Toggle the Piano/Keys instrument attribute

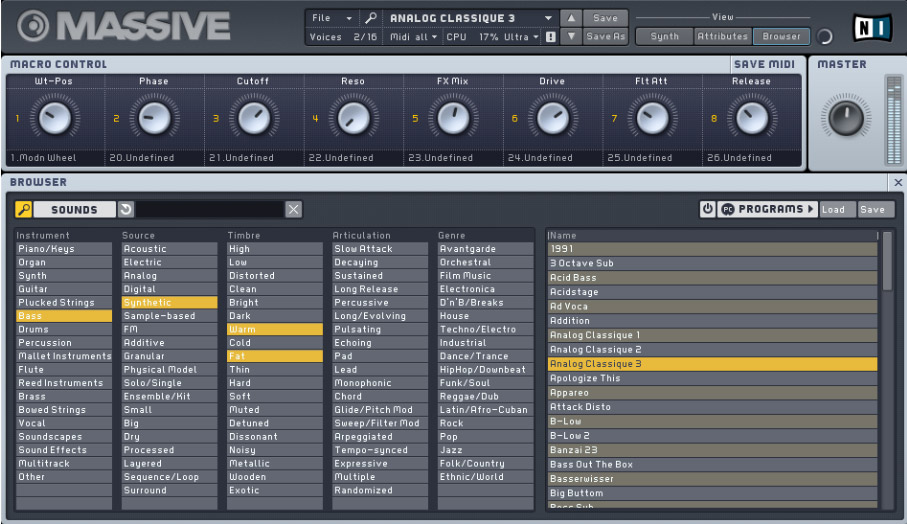click(64, 249)
